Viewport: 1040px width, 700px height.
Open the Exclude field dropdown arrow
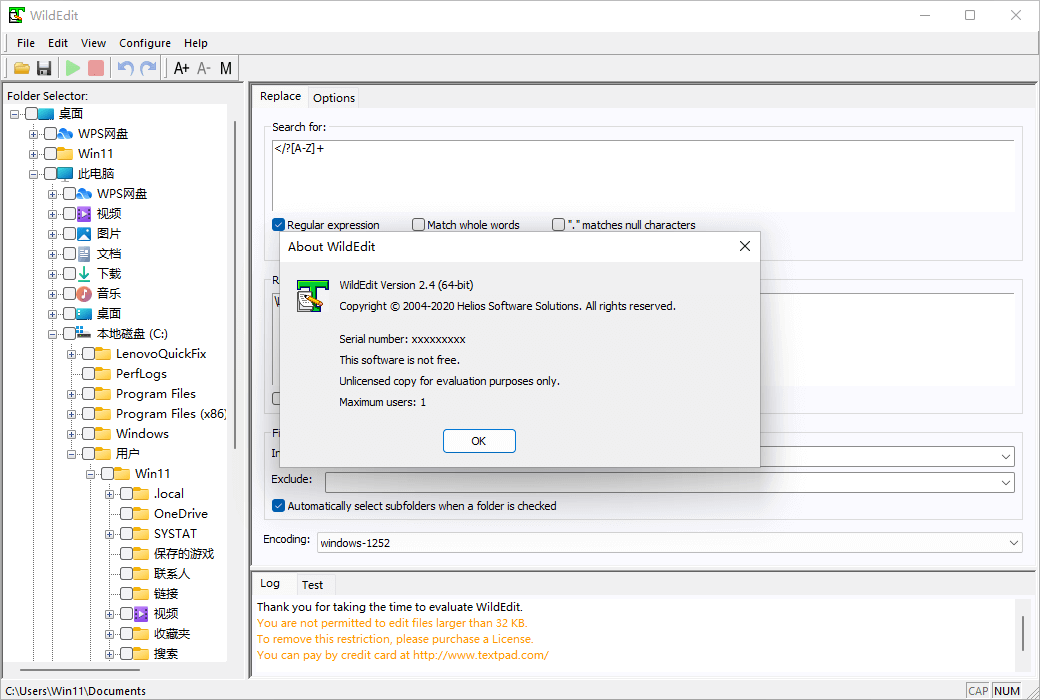click(1006, 482)
